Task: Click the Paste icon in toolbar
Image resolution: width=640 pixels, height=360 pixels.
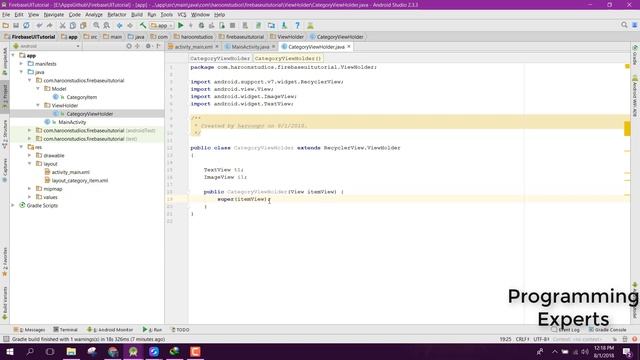Action: click(x=83, y=25)
